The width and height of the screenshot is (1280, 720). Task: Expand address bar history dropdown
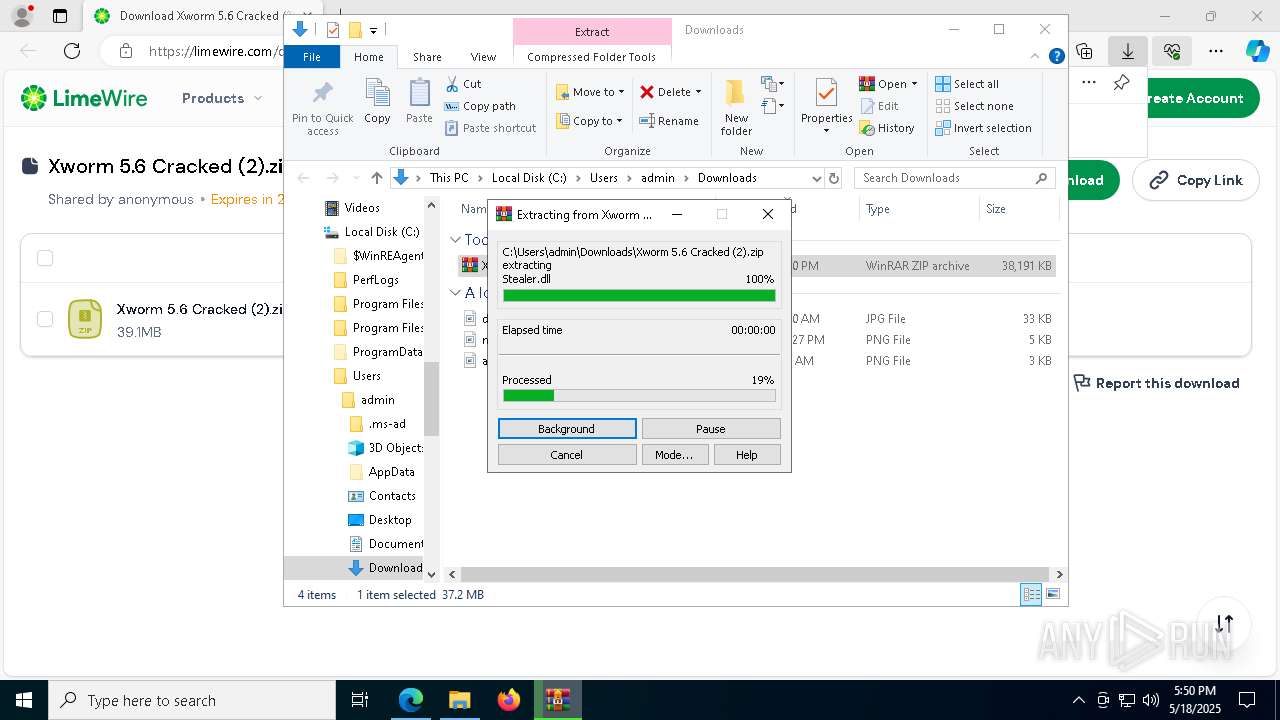(816, 178)
